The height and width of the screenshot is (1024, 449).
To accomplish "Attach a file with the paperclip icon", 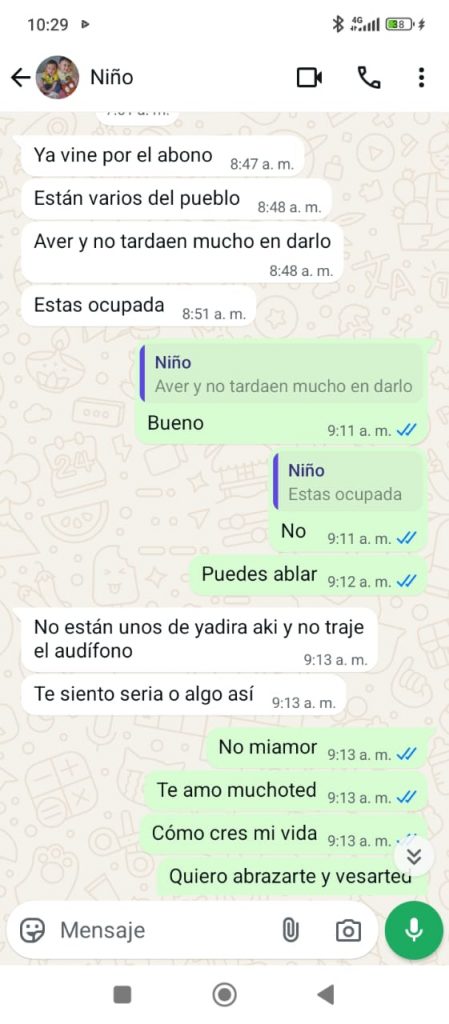I will tap(290, 930).
